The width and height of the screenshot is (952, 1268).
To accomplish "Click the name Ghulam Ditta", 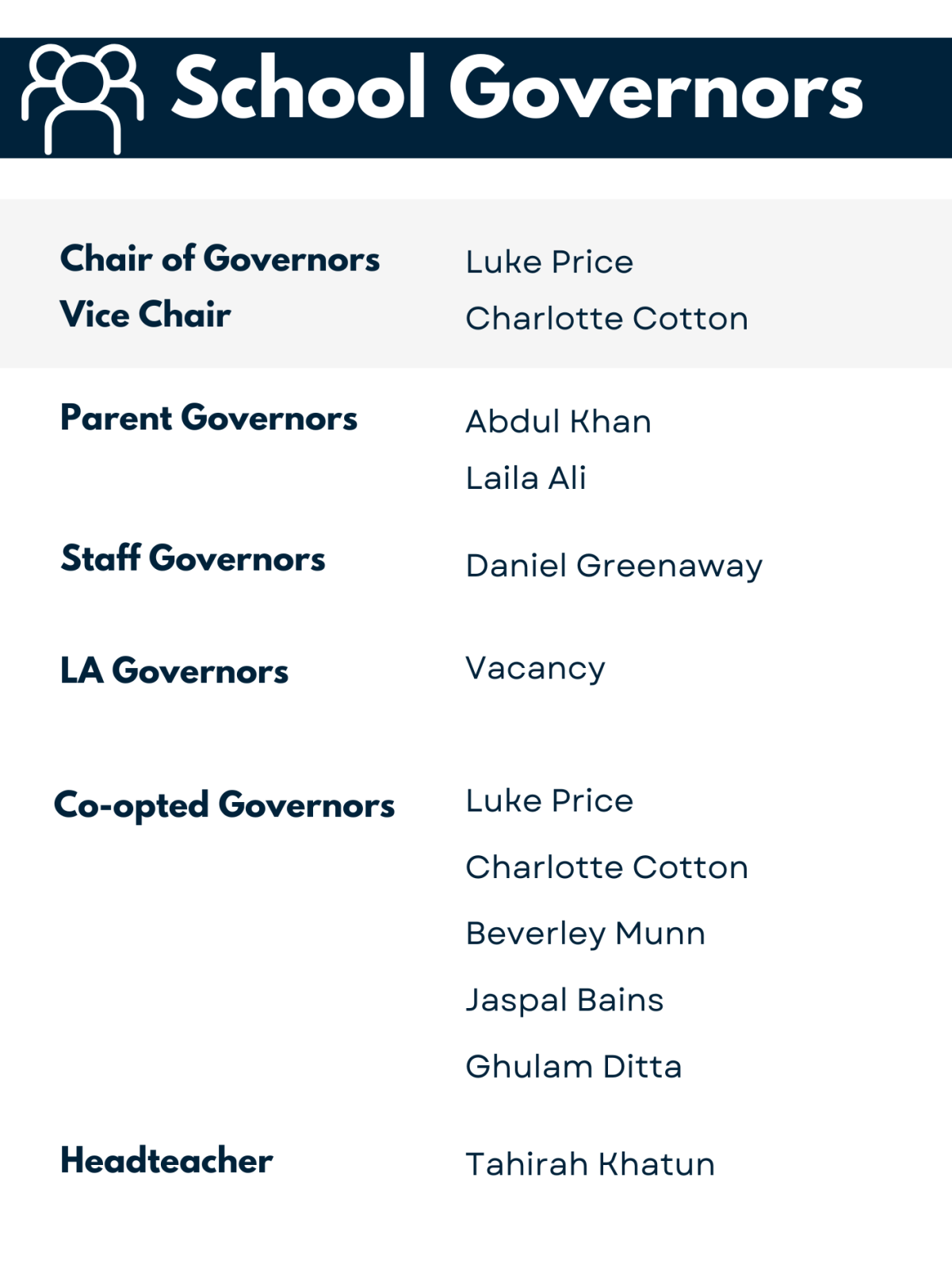I will (573, 1067).
